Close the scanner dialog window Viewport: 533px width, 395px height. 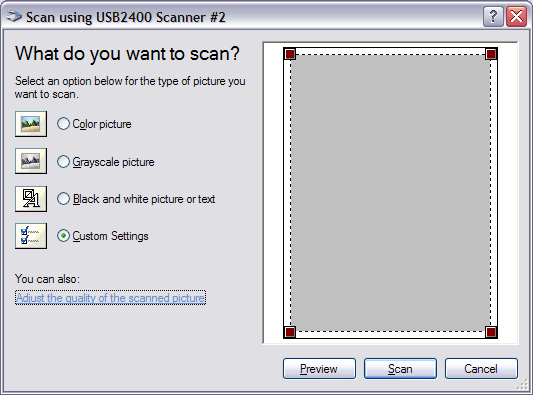[516, 16]
